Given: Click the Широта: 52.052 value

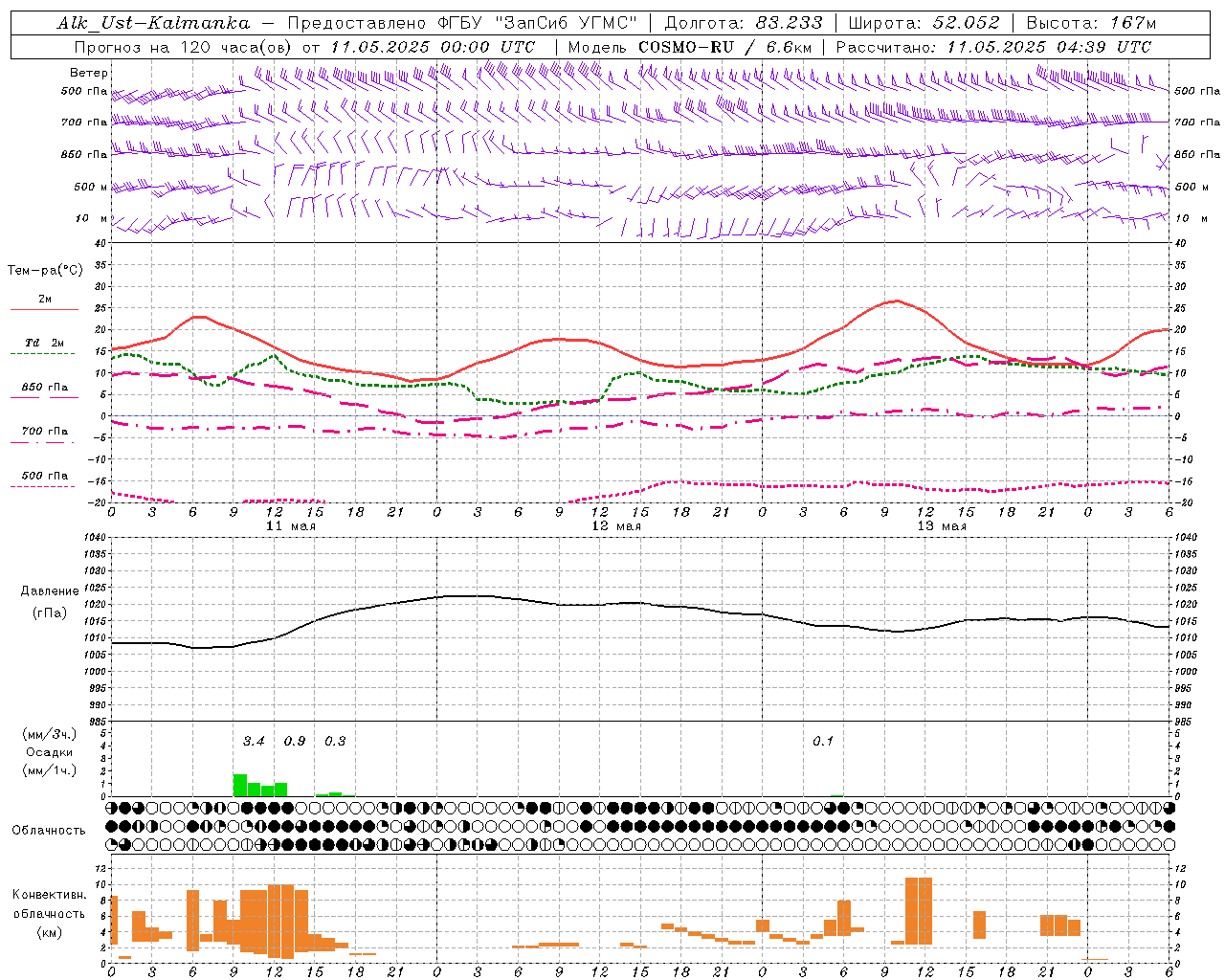Looking at the screenshot, I should pyautogui.click(x=924, y=23).
